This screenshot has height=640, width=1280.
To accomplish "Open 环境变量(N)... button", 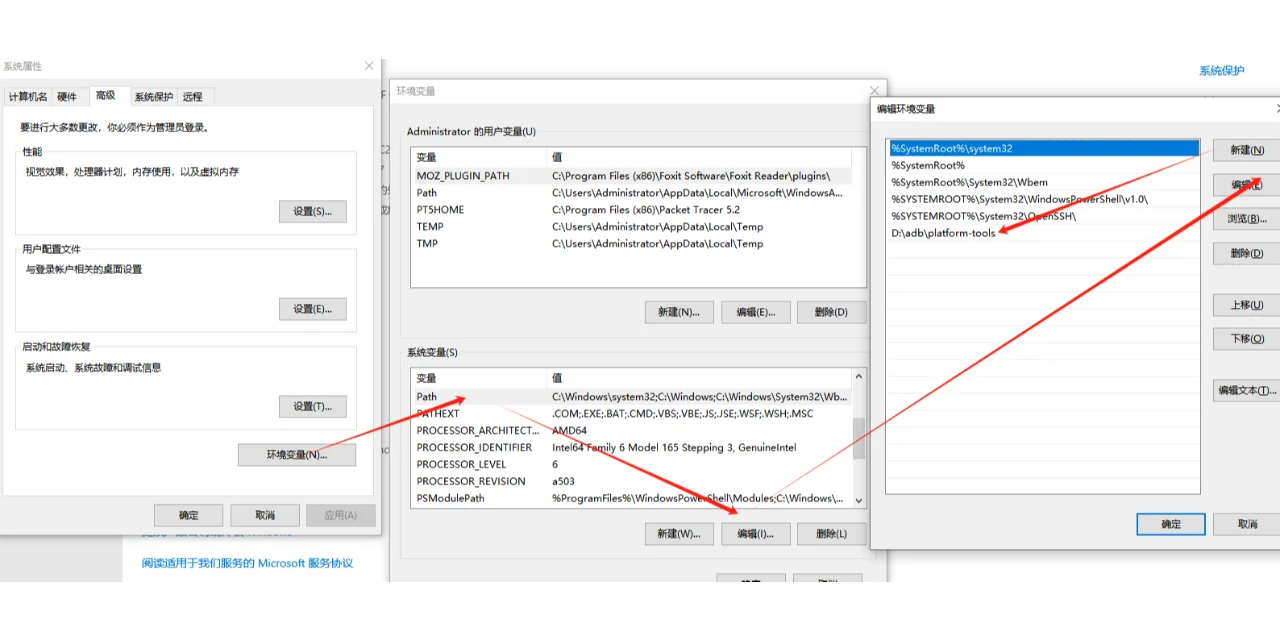I will pos(297,455).
